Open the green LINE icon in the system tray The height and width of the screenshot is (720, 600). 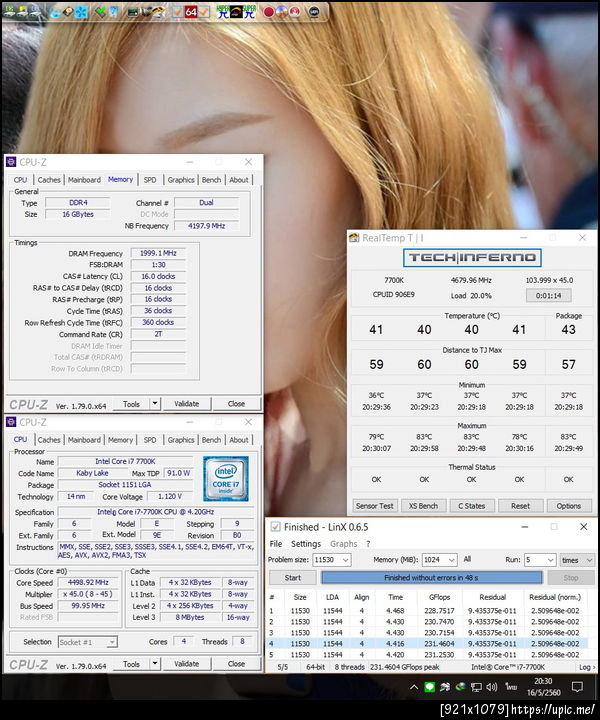(430, 687)
